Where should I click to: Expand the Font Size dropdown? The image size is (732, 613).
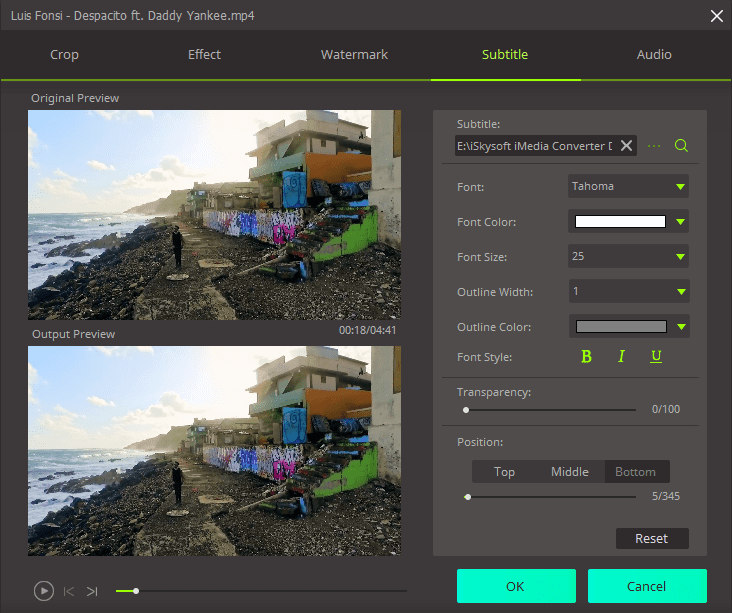tap(628, 256)
